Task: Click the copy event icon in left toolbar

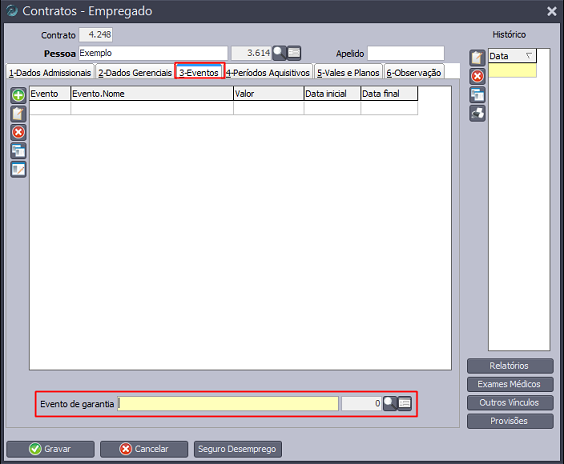Action: click(x=18, y=151)
